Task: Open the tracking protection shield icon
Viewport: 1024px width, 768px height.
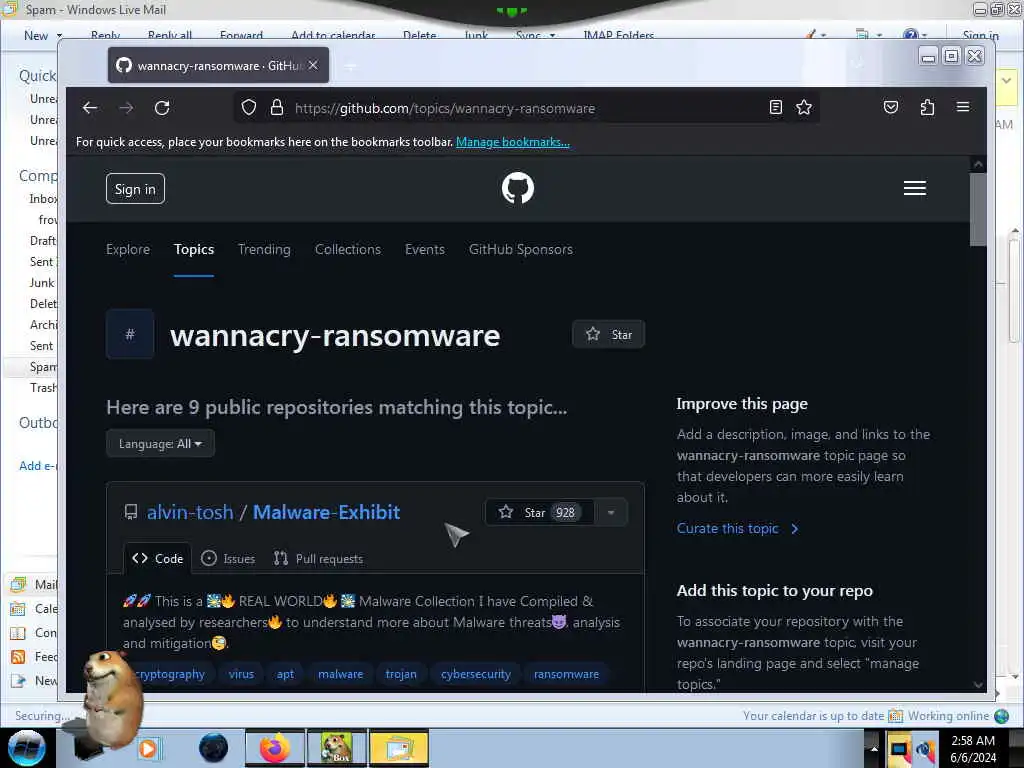Action: [x=249, y=108]
